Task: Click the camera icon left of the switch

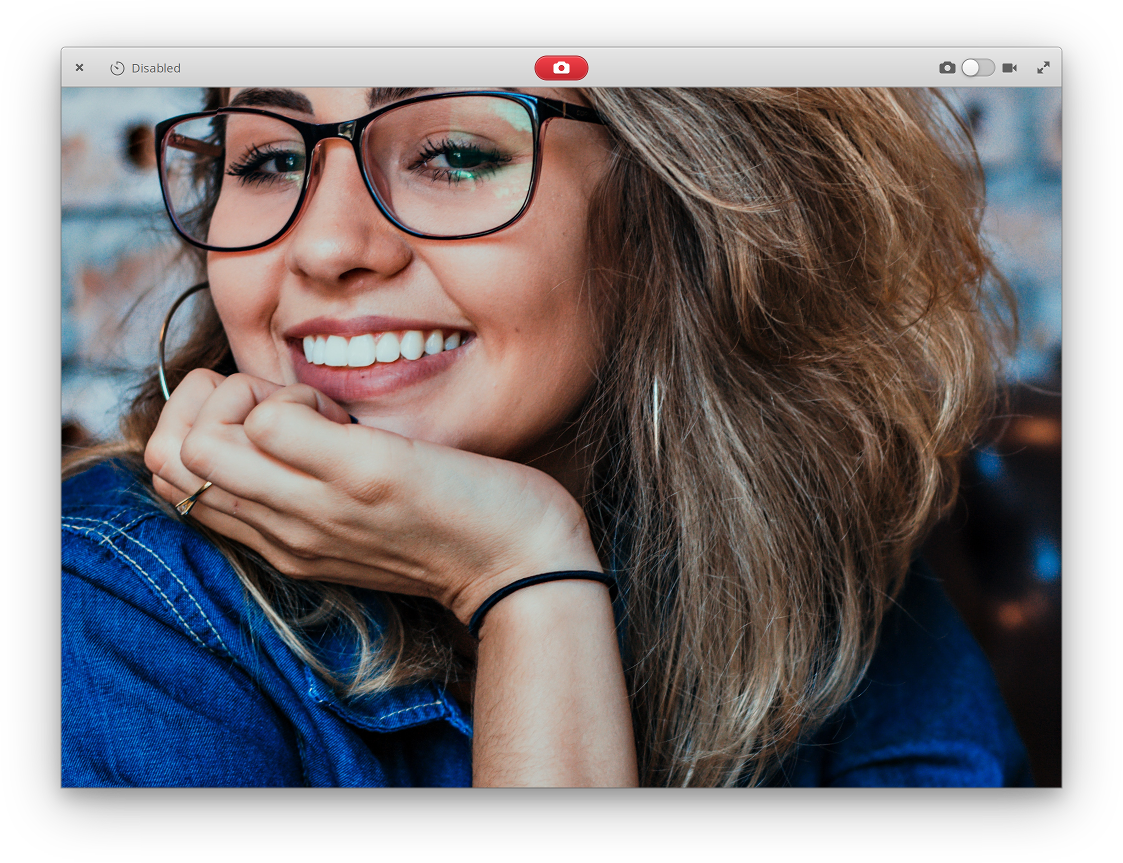Action: click(x=947, y=67)
